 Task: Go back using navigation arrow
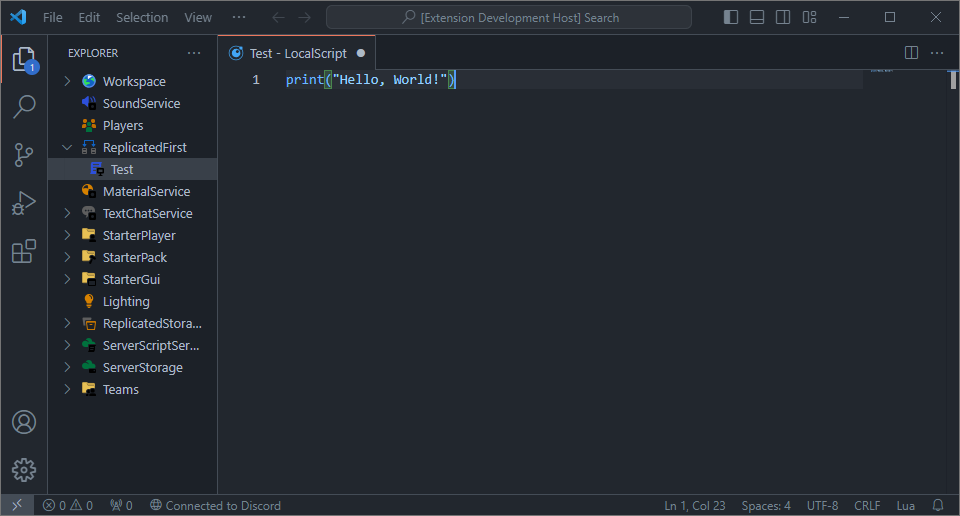[x=279, y=17]
